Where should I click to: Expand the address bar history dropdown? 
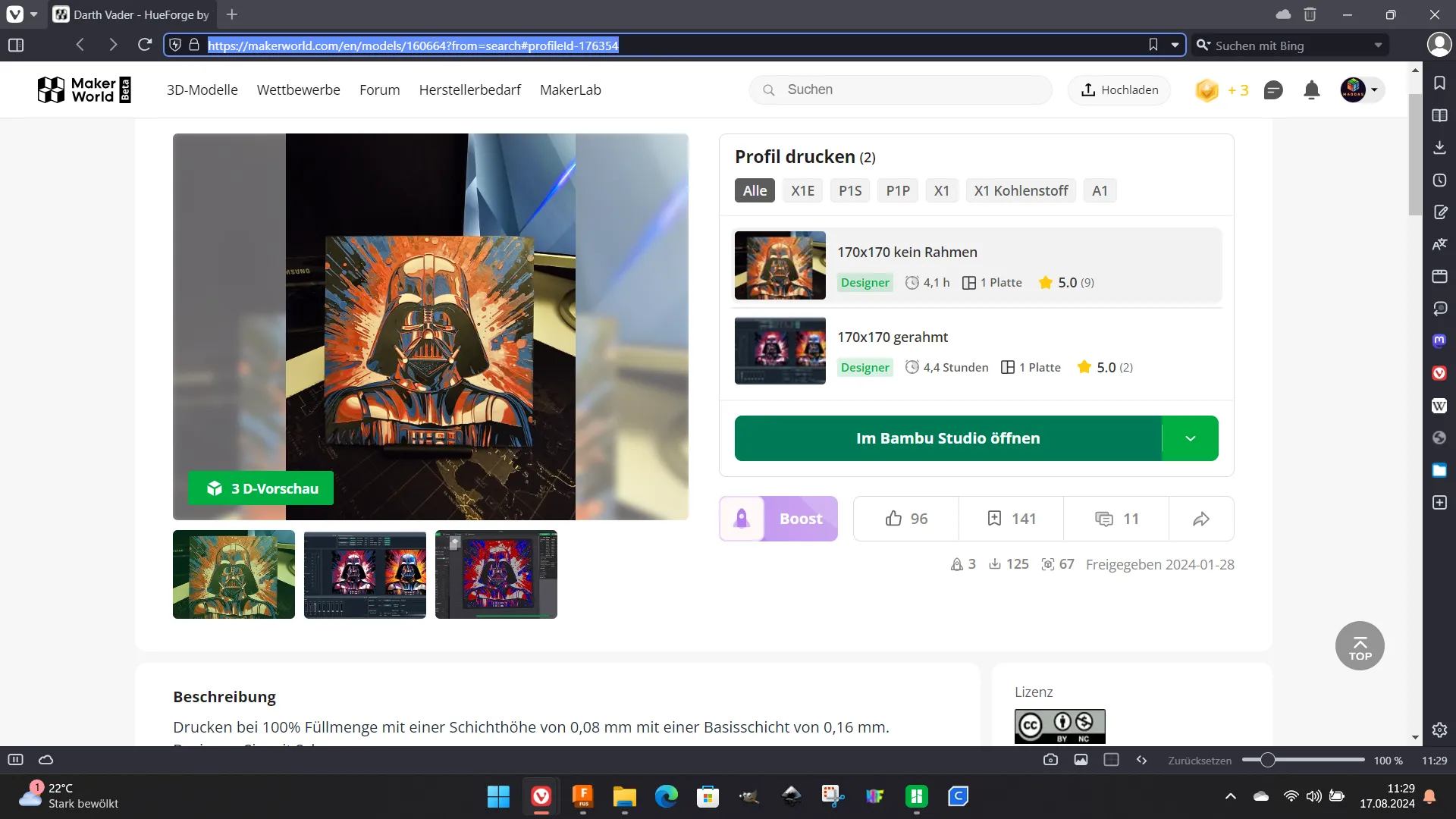click(x=1175, y=45)
